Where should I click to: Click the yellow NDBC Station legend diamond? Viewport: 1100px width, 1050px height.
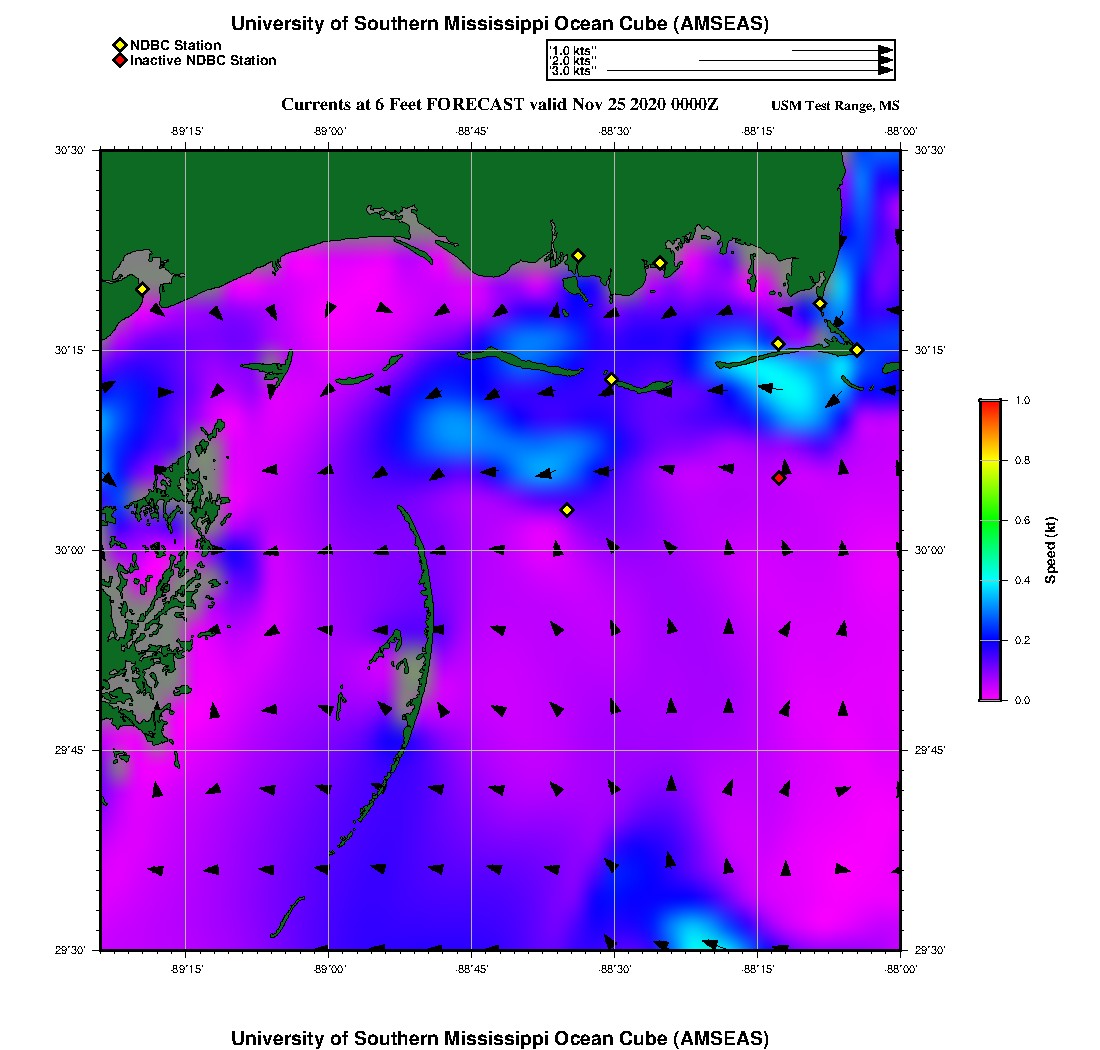[119, 45]
